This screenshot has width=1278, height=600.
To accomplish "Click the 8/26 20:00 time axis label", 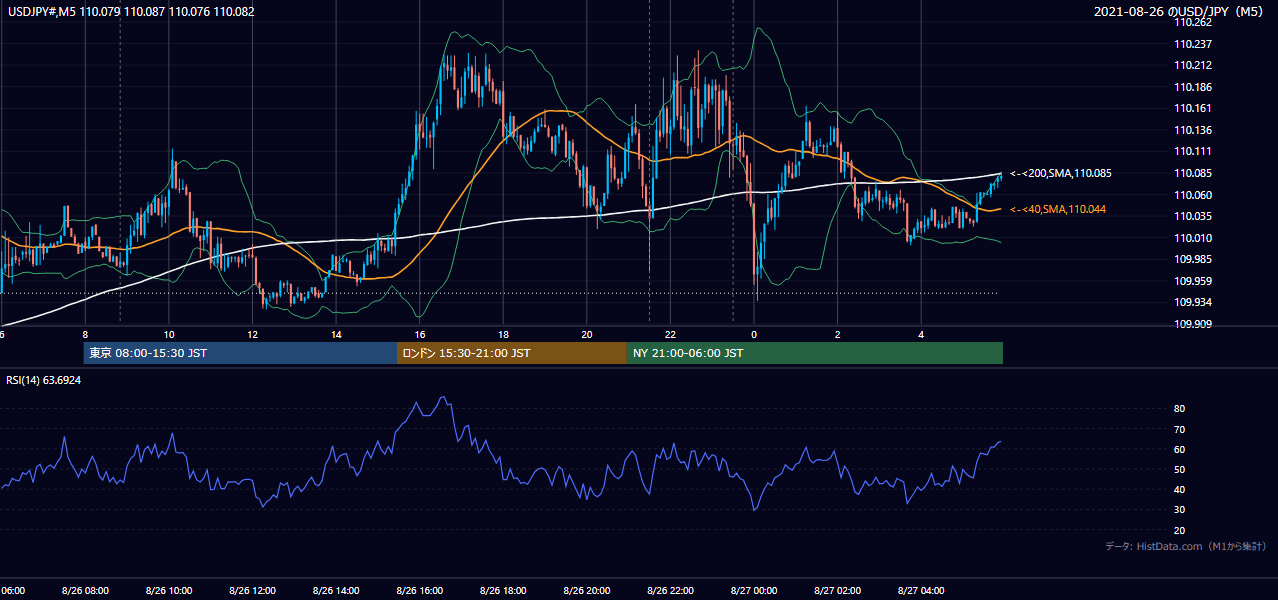I will tap(587, 591).
